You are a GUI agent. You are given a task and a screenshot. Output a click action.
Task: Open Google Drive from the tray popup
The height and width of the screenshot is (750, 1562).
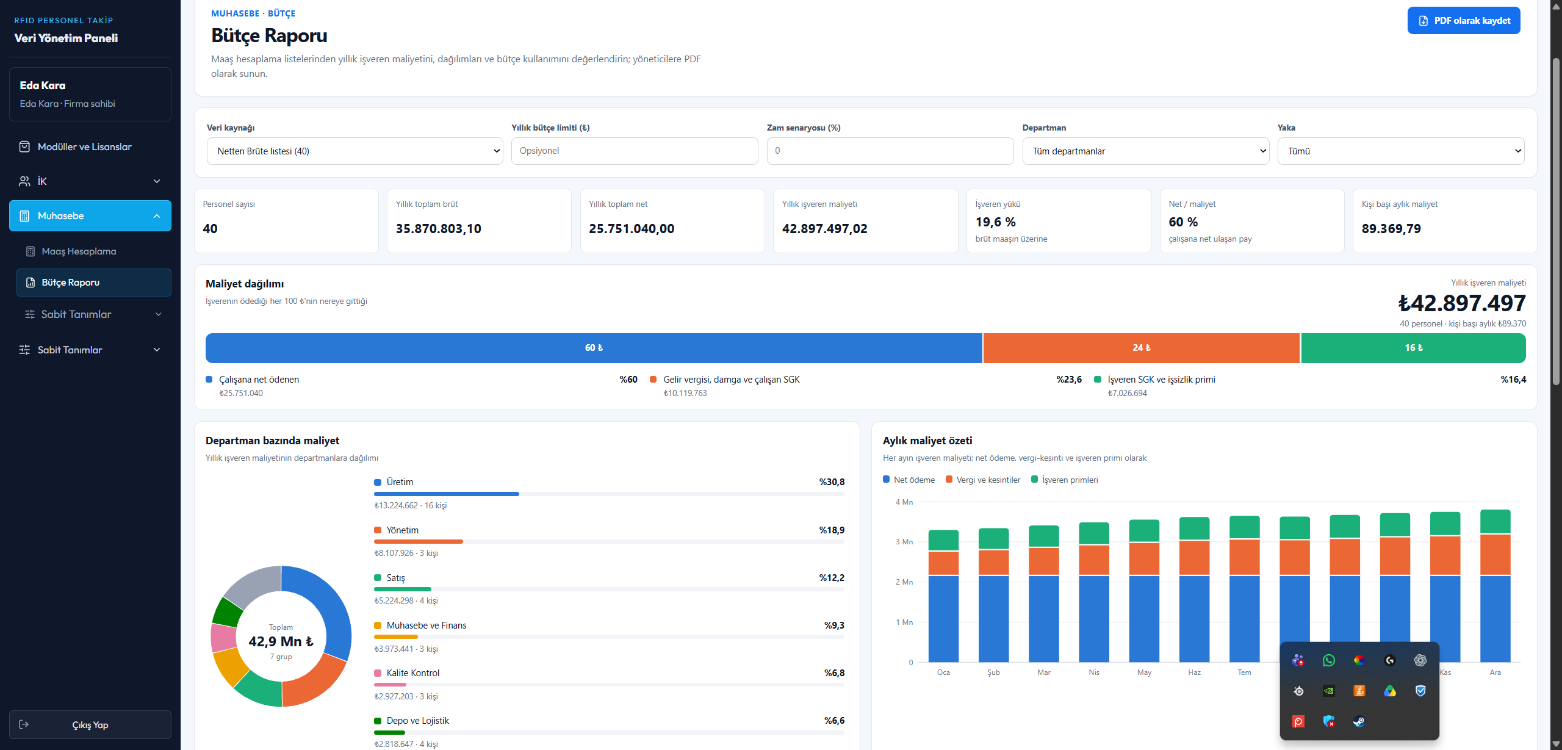tap(1390, 690)
